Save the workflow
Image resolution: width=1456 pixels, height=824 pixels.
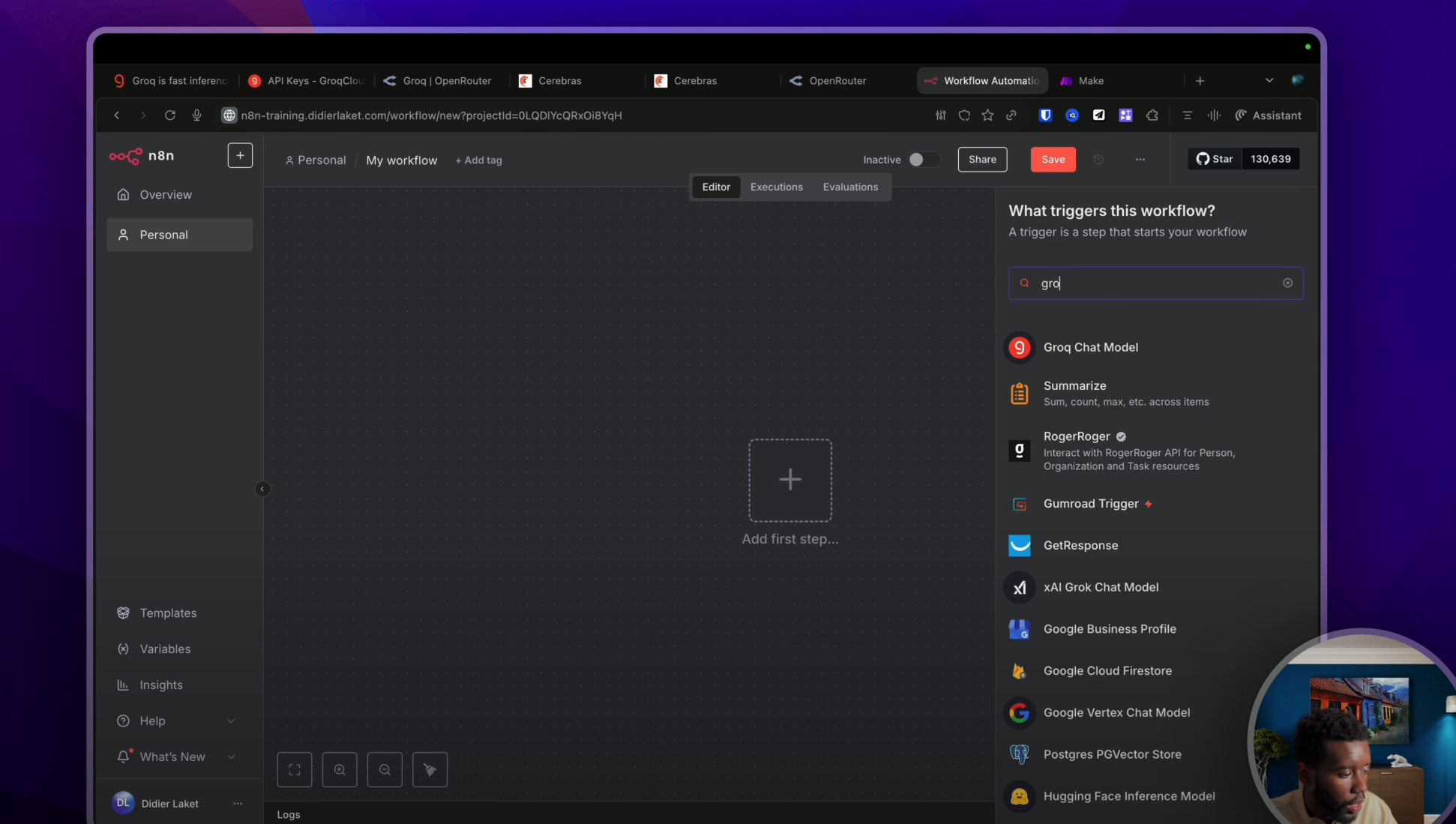coord(1053,160)
